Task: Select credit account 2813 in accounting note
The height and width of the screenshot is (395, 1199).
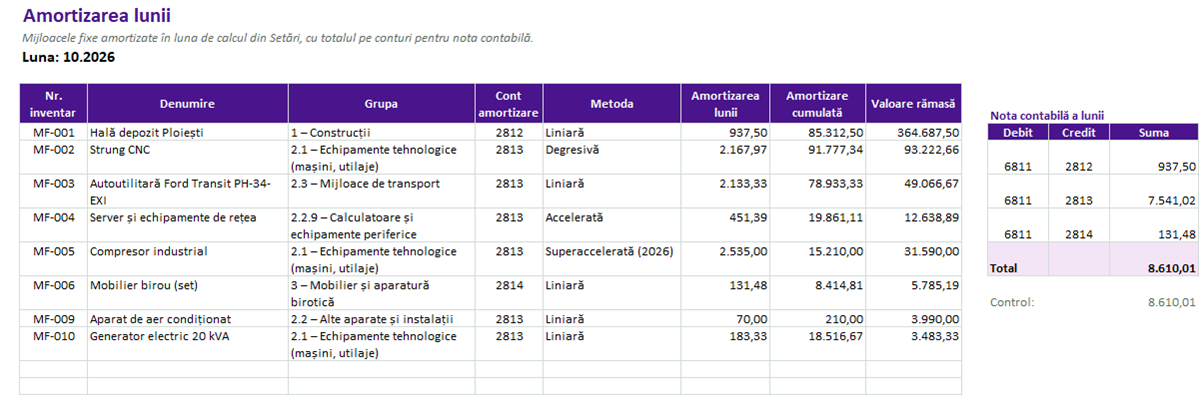Action: click(x=1078, y=192)
